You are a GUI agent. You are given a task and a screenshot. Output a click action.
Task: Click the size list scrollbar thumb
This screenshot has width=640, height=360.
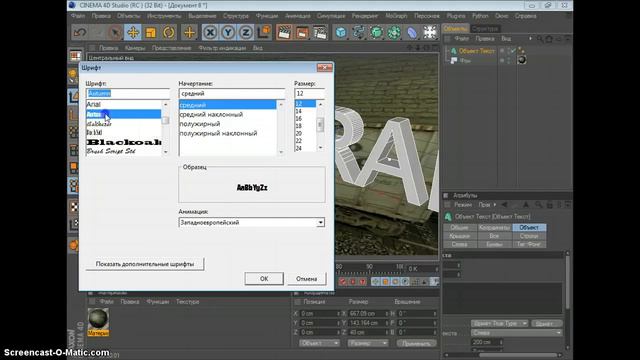click(320, 124)
